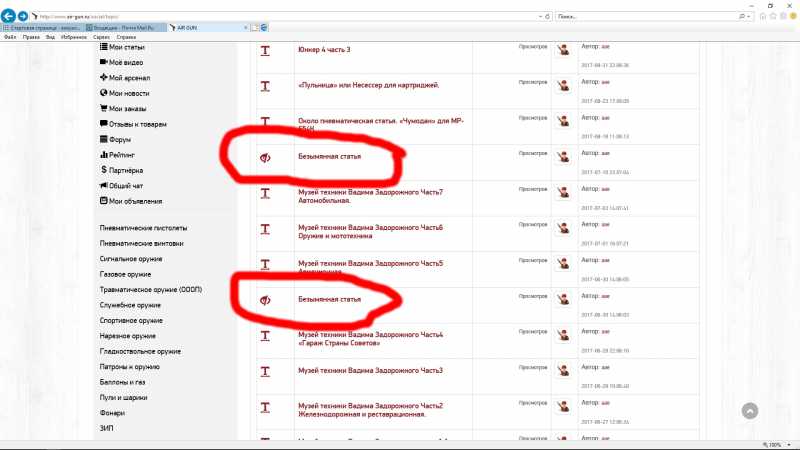Click the T icon beside «Пульница» article
The image size is (800, 450).
click(265, 86)
